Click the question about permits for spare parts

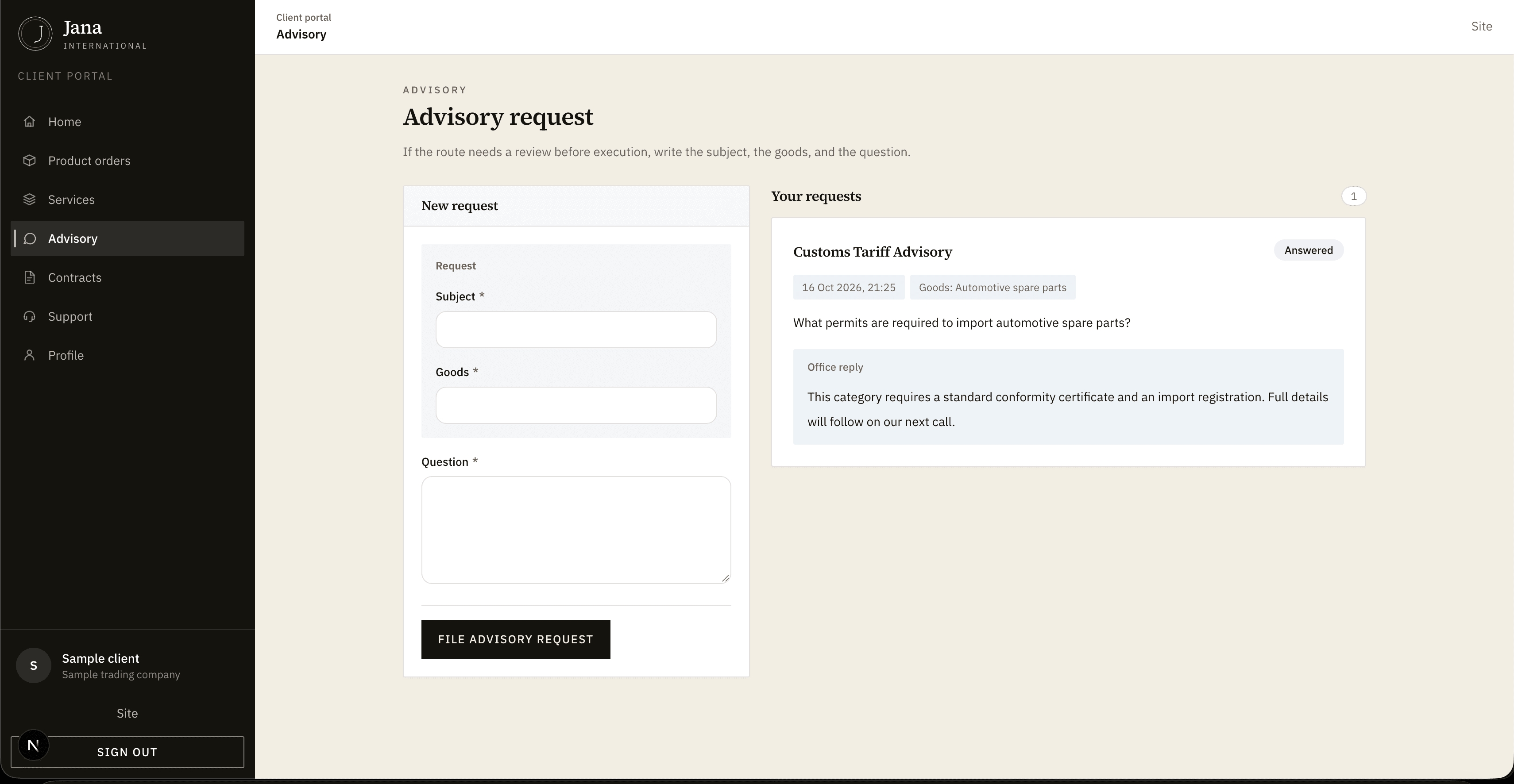point(962,323)
